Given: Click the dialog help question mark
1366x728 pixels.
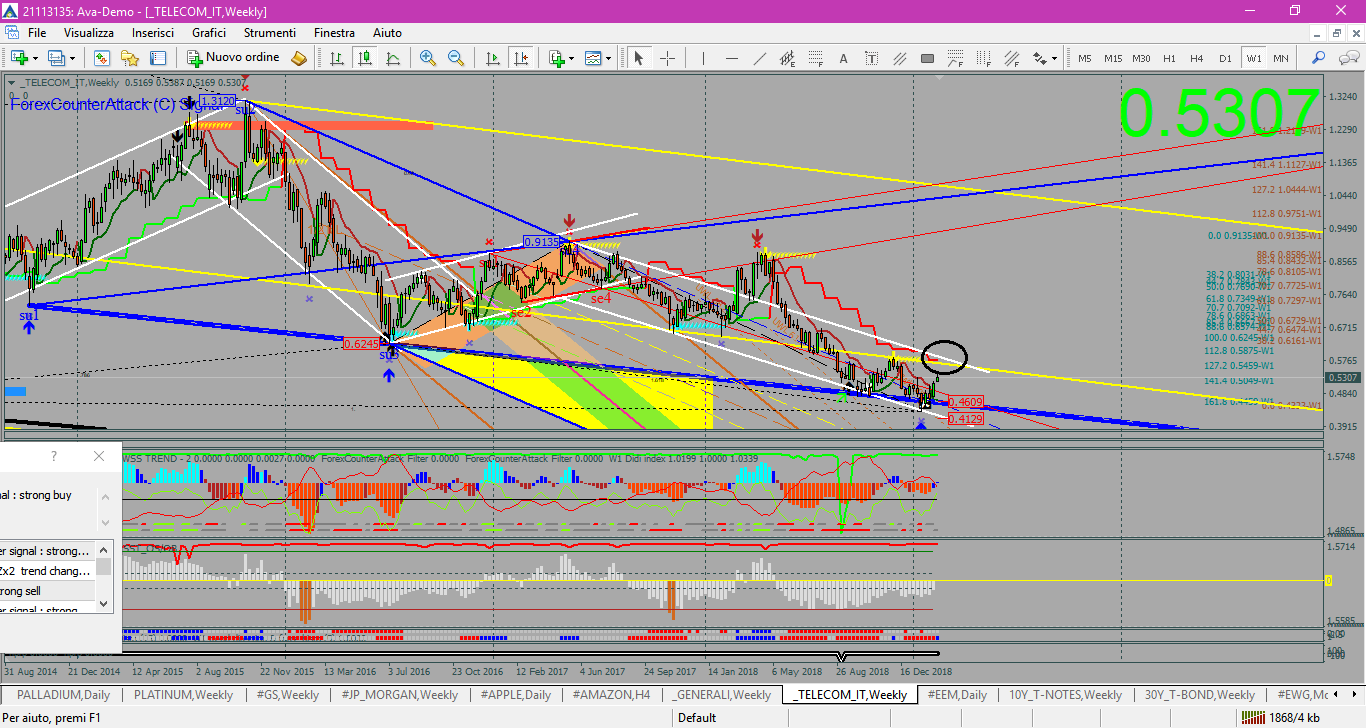Looking at the screenshot, I should 54,456.
